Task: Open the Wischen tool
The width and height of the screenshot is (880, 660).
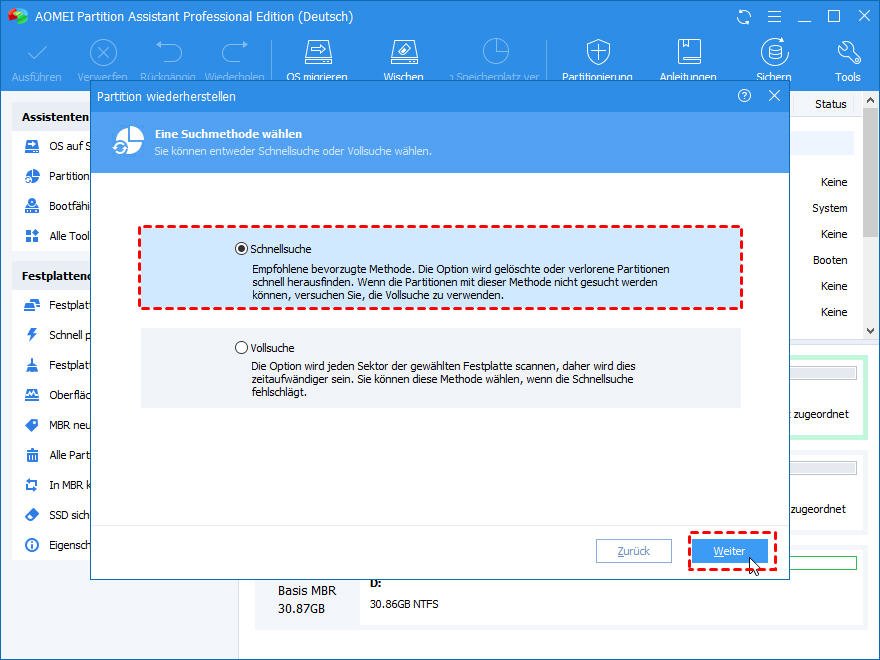Action: 404,60
